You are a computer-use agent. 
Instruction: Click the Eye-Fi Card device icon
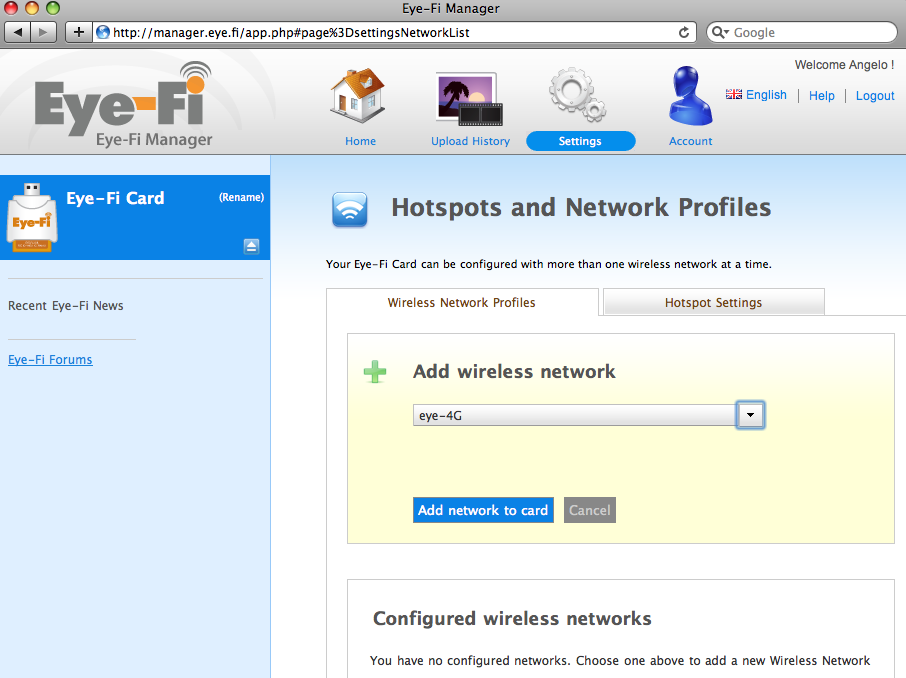point(32,217)
